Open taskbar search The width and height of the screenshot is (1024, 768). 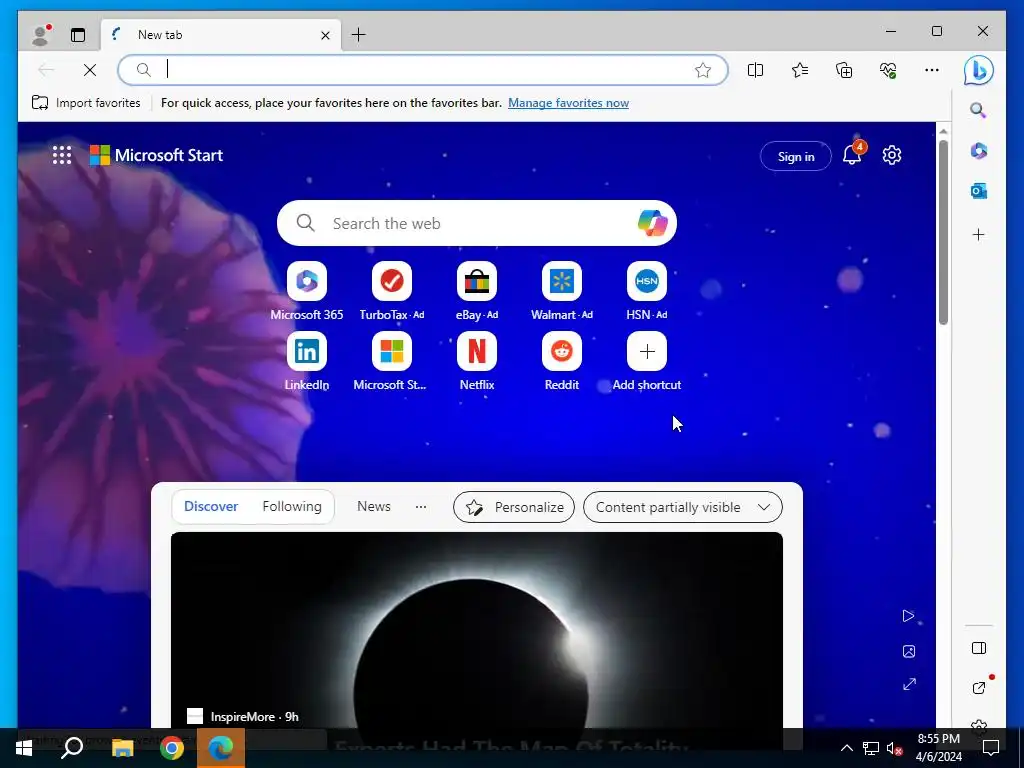[x=72, y=748]
